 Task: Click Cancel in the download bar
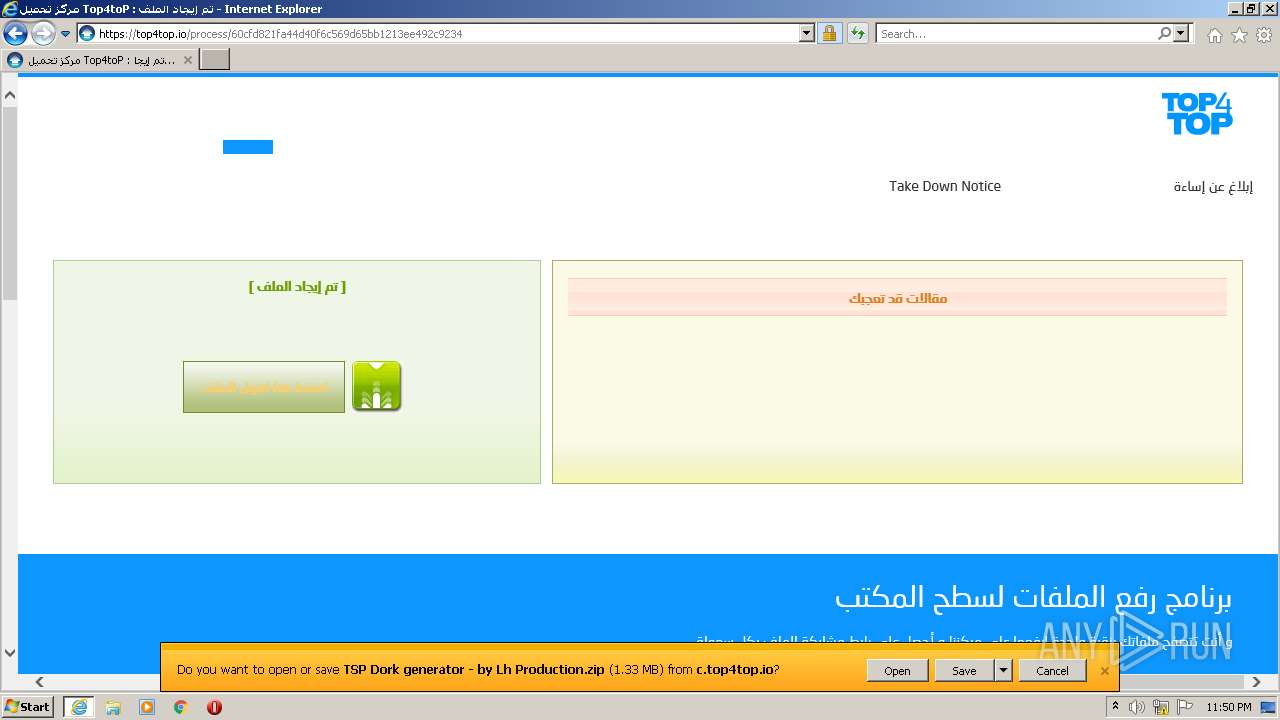tap(1052, 671)
